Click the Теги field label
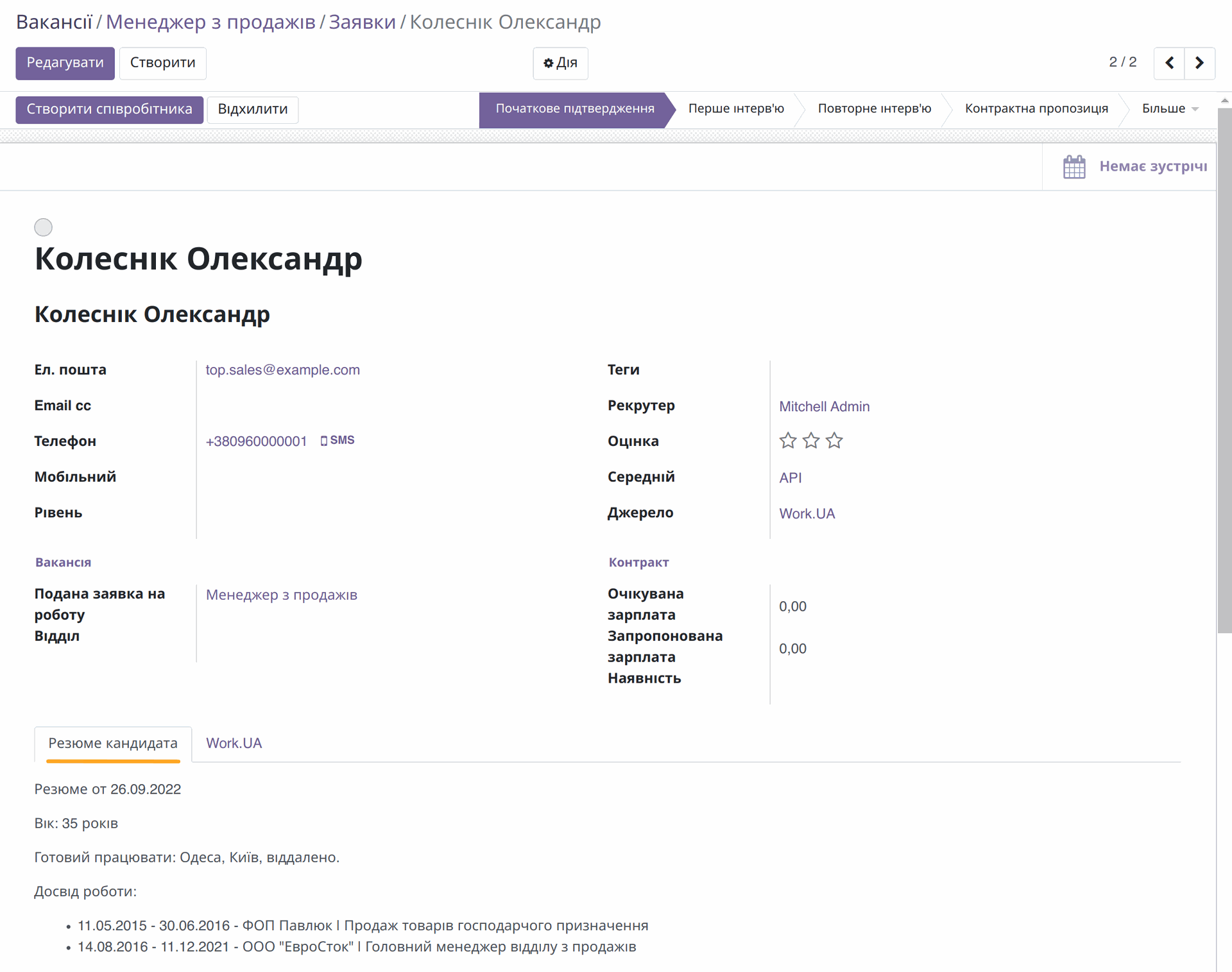The image size is (1232, 972). (x=624, y=370)
